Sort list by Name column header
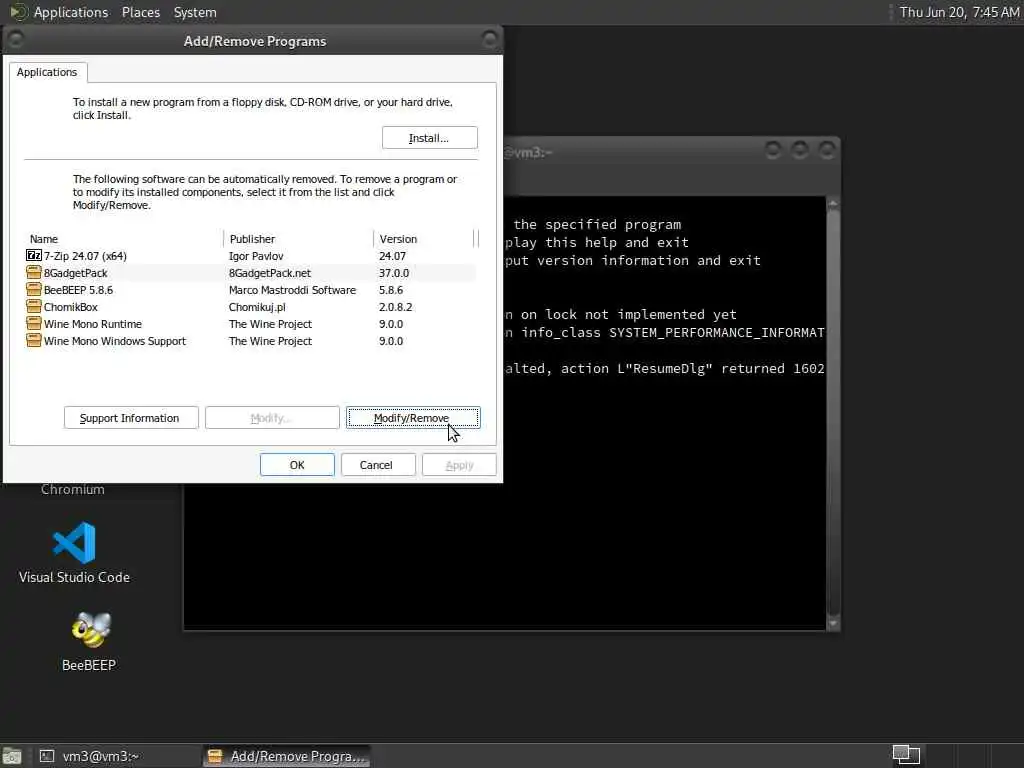1024x768 pixels. click(x=124, y=239)
